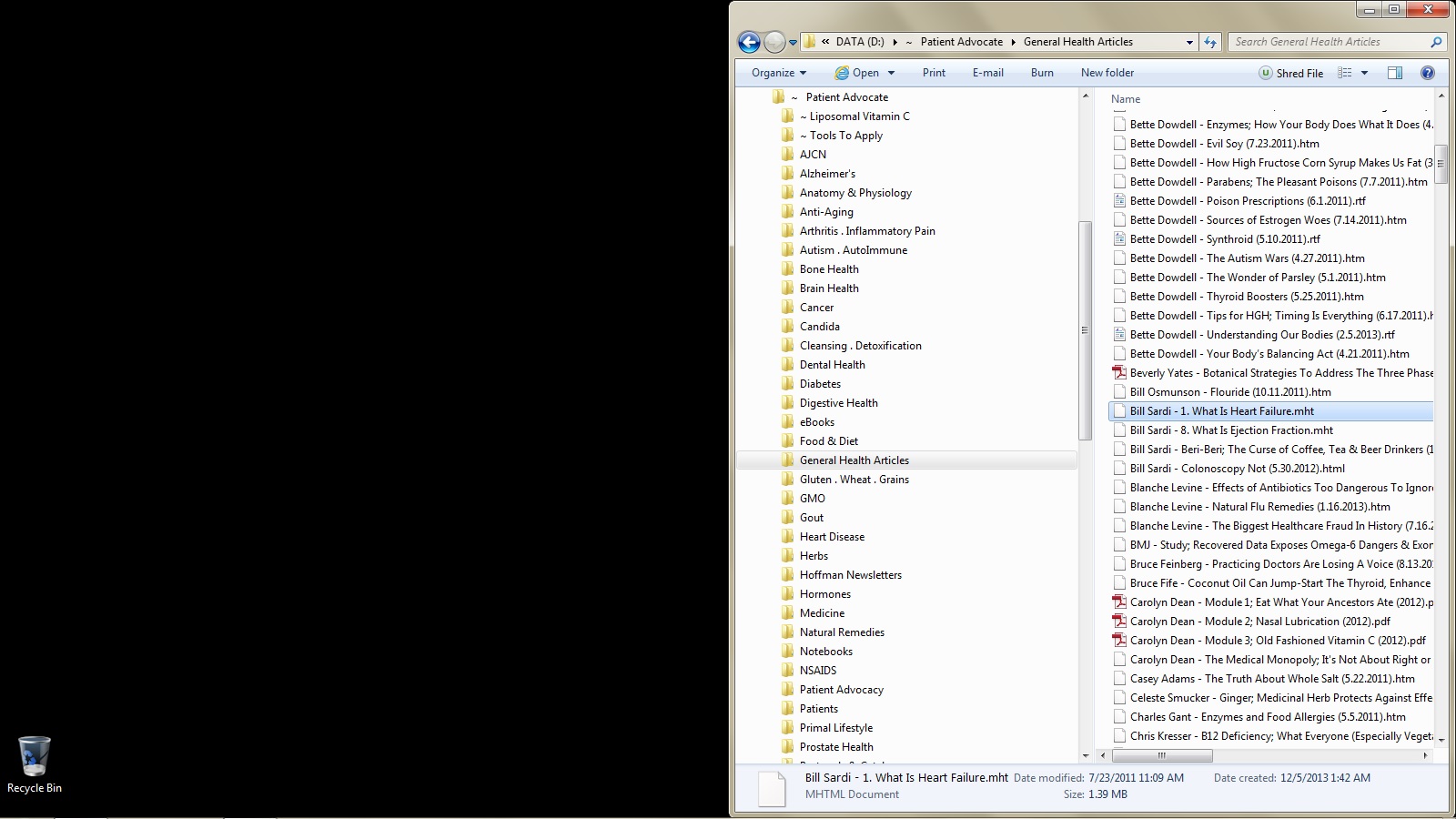Click the search magnifier icon
The height and width of the screenshot is (819, 1456).
click(x=1436, y=42)
